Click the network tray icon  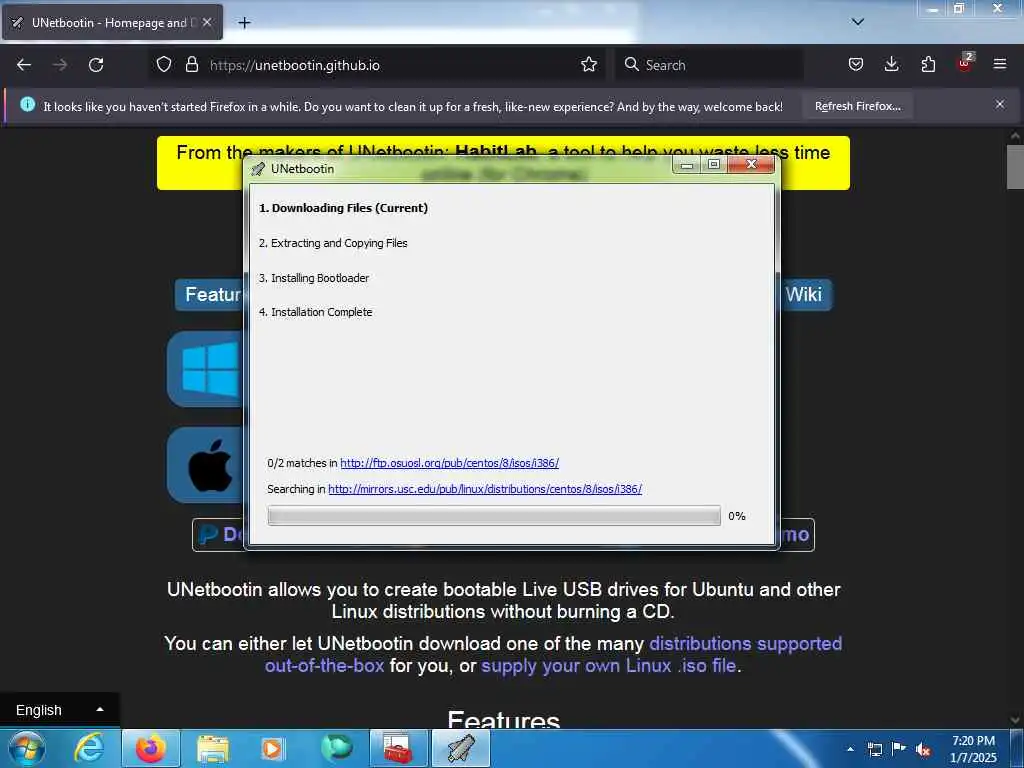(x=875, y=749)
